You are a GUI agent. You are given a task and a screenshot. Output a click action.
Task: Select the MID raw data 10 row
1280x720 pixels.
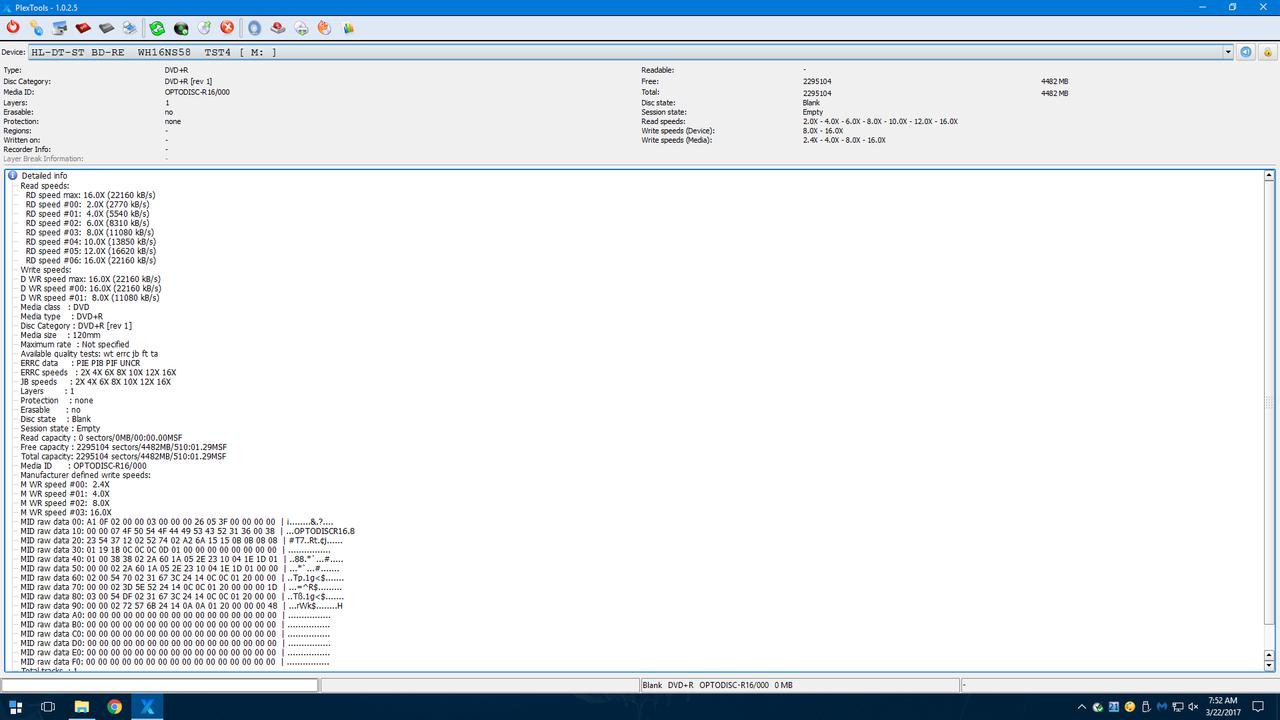point(188,531)
